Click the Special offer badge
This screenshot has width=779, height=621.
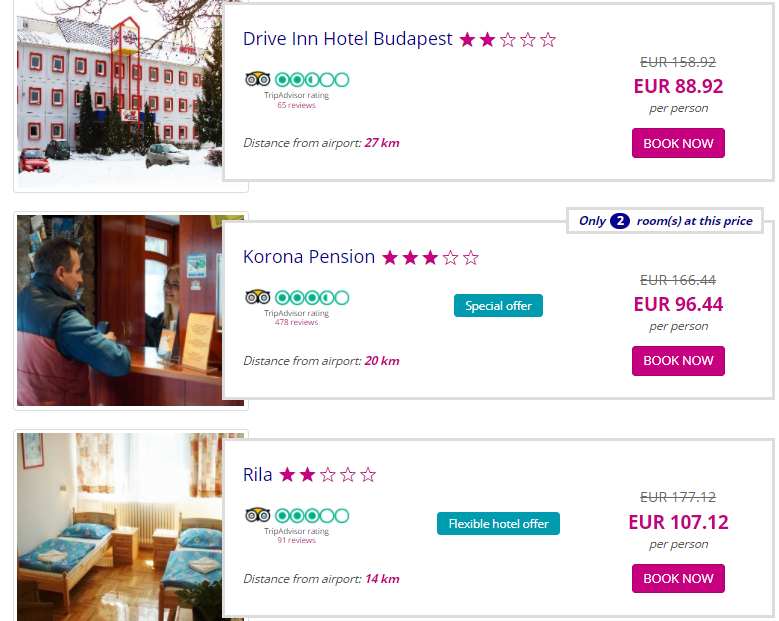point(498,305)
